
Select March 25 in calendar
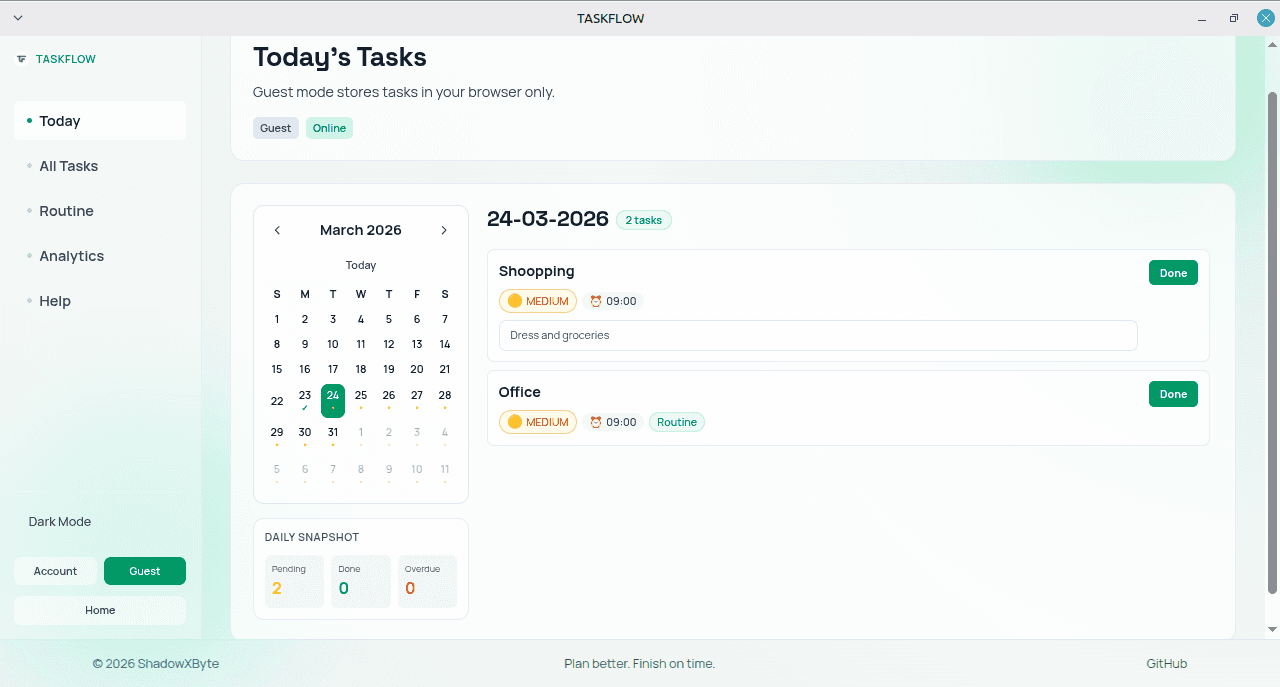coord(361,399)
